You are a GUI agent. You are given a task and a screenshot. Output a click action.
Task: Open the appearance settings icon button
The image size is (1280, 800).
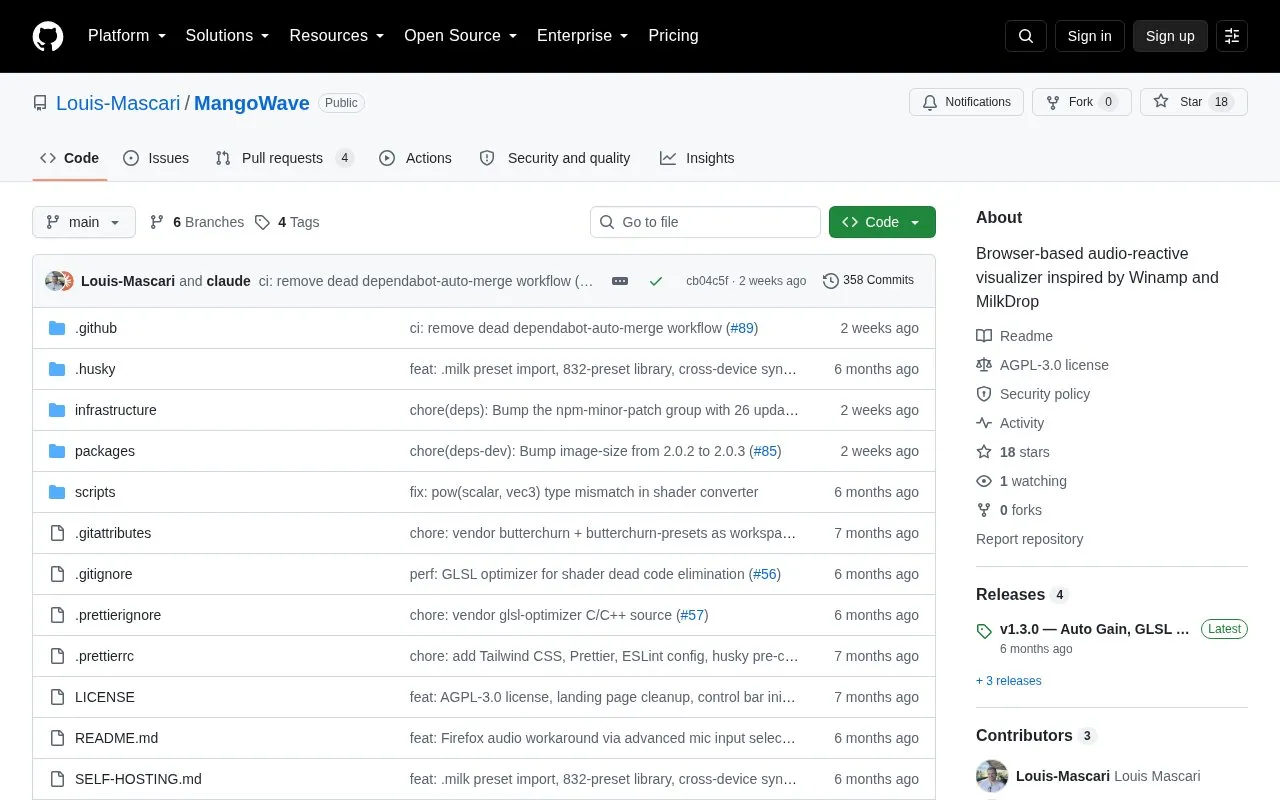(1232, 36)
